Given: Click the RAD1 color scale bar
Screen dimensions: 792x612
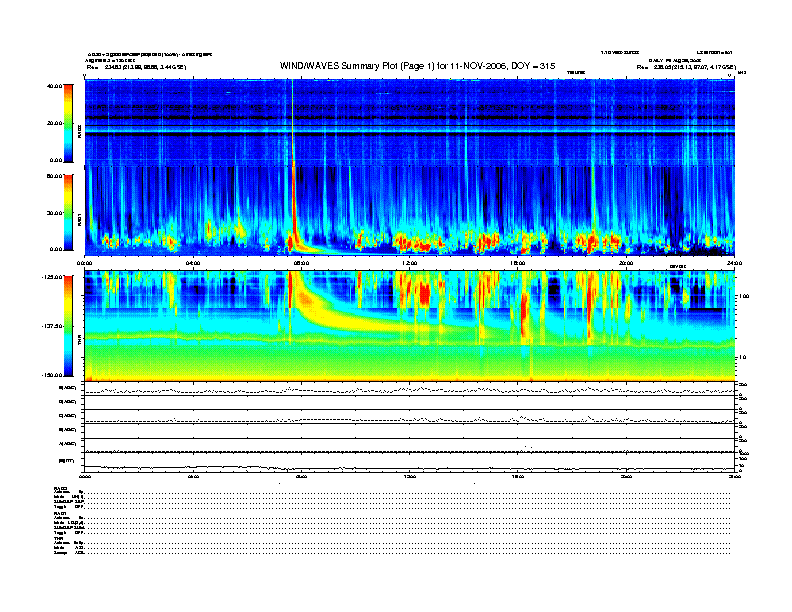Looking at the screenshot, I should (x=68, y=212).
